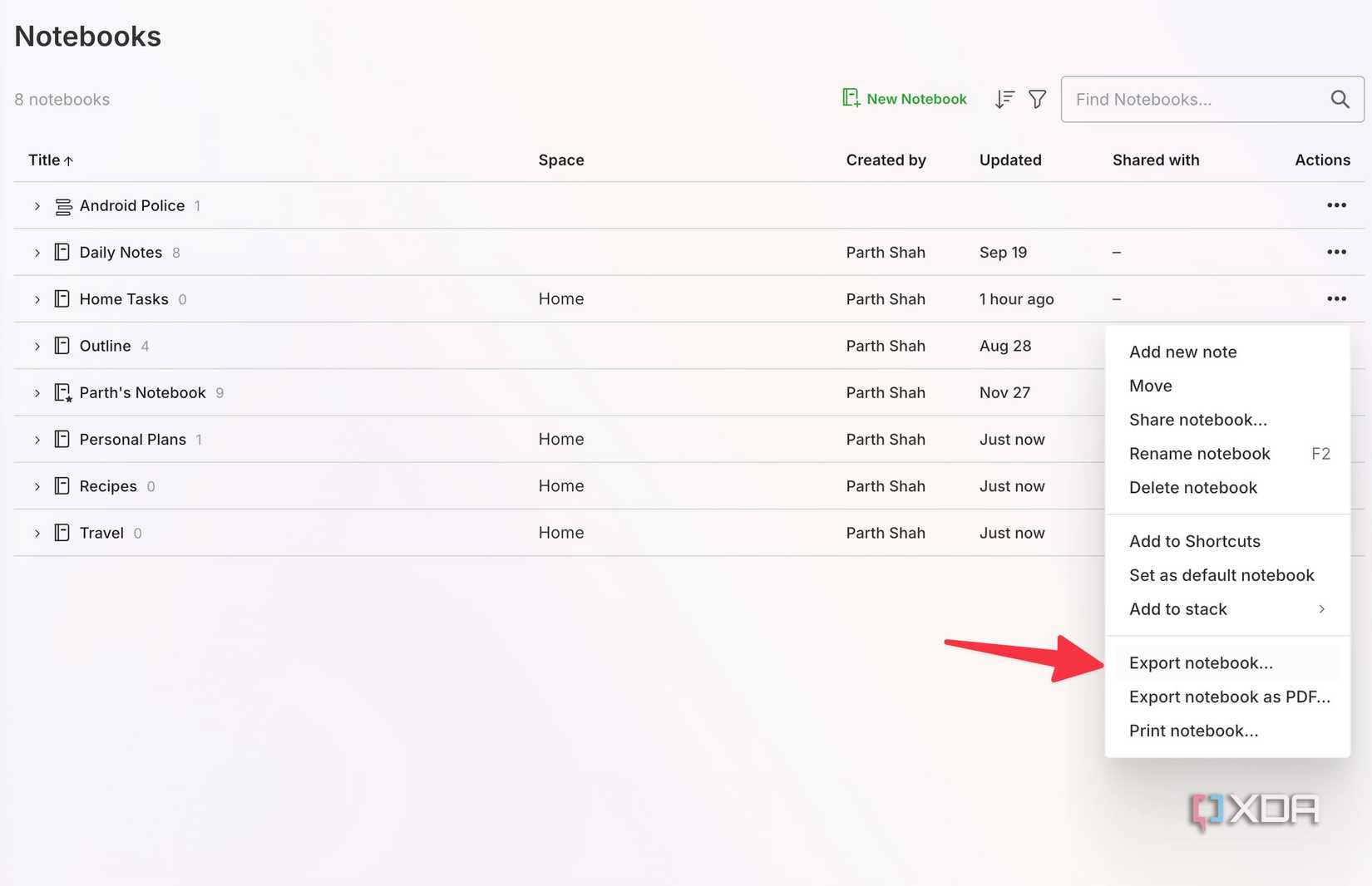Viewport: 1372px width, 886px height.
Task: Open the filter notebooks icon
Action: click(1037, 100)
